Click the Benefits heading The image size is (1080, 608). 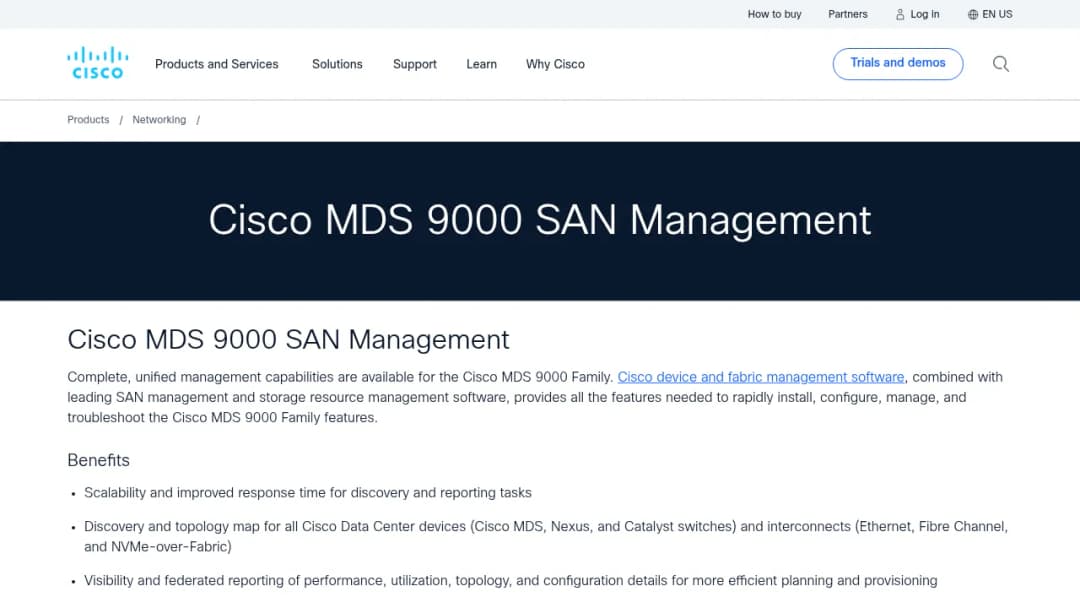(x=98, y=460)
